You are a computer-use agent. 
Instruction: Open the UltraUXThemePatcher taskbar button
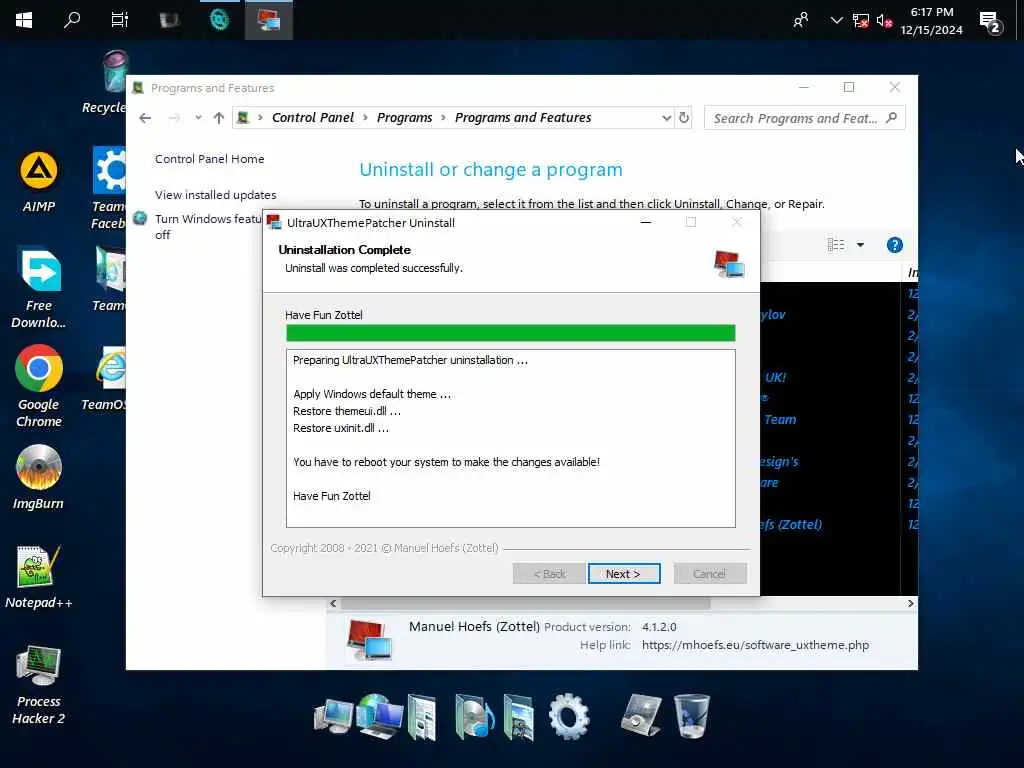(x=268, y=20)
